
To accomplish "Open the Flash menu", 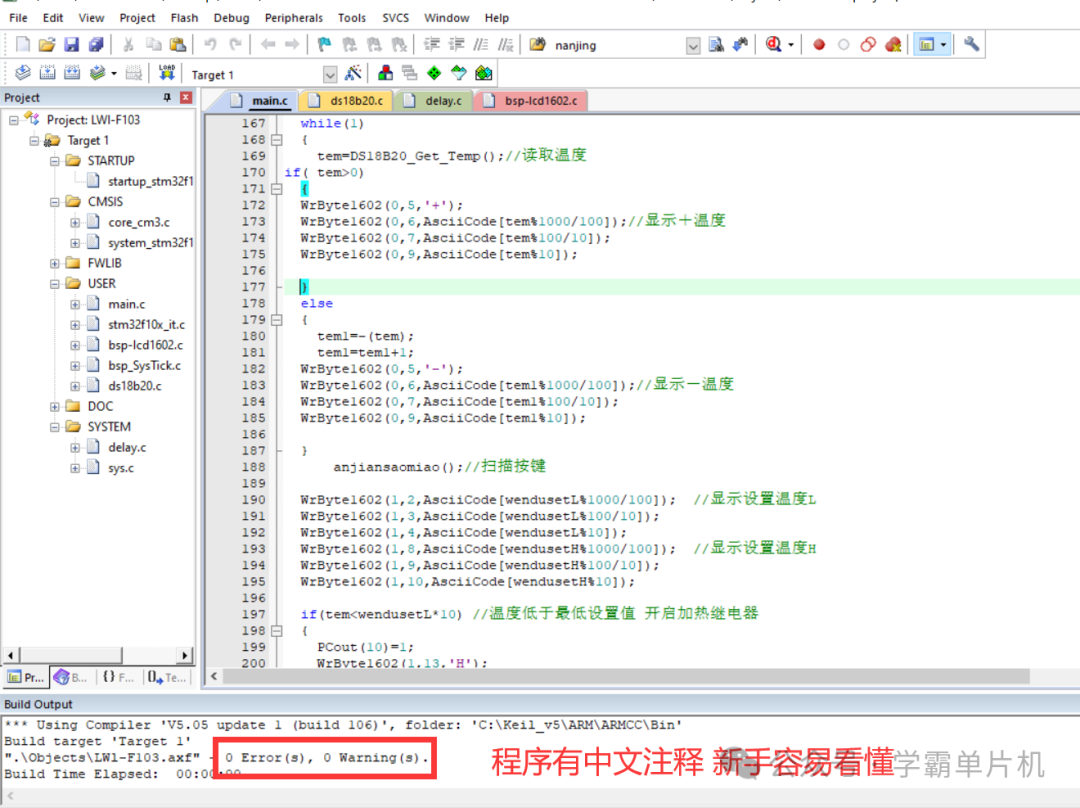I will [x=184, y=18].
